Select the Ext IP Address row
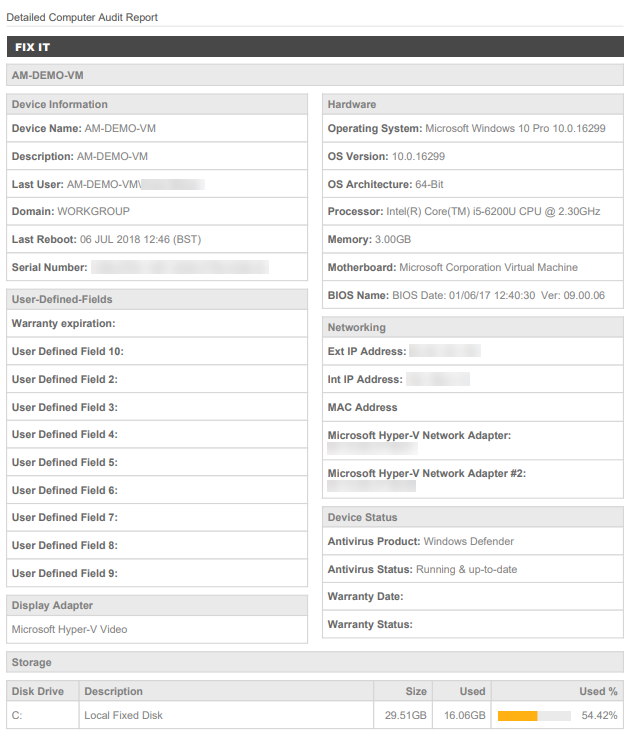 pos(473,352)
